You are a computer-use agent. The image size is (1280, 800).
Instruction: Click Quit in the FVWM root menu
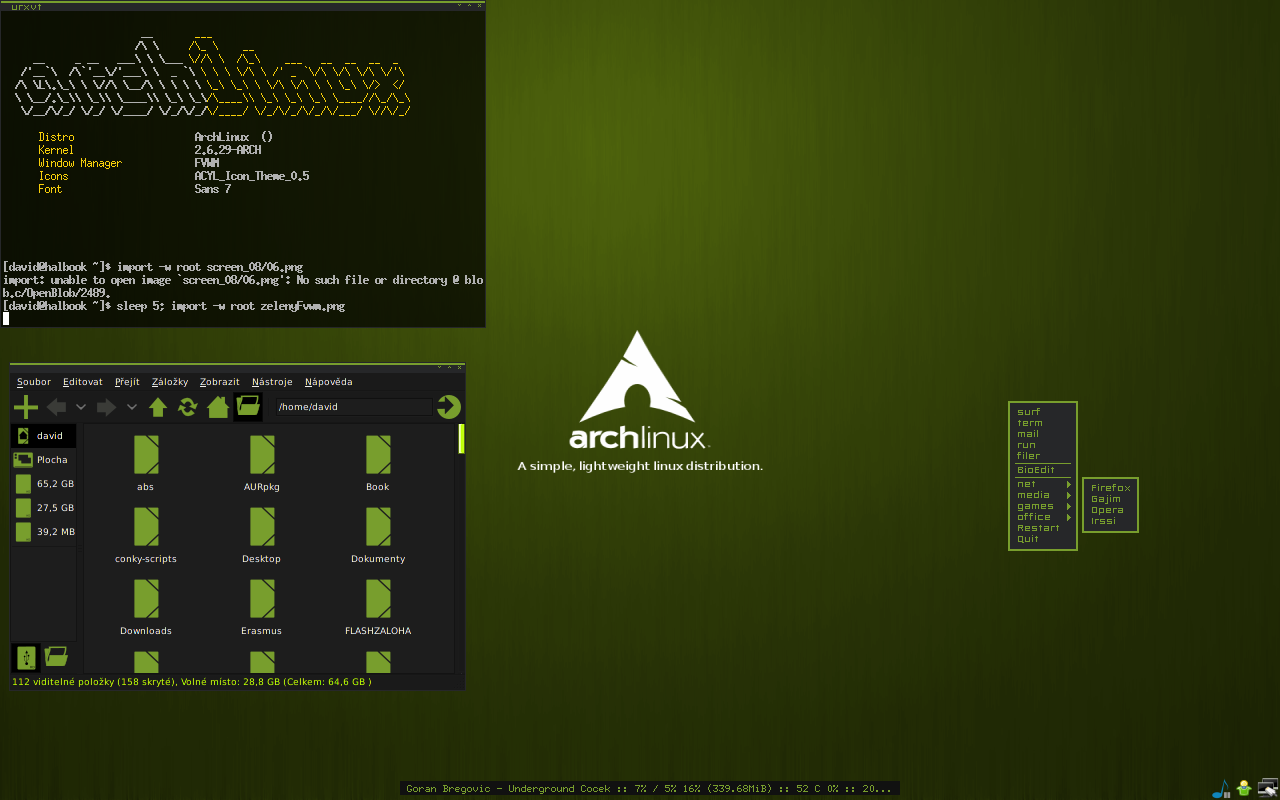point(1028,539)
